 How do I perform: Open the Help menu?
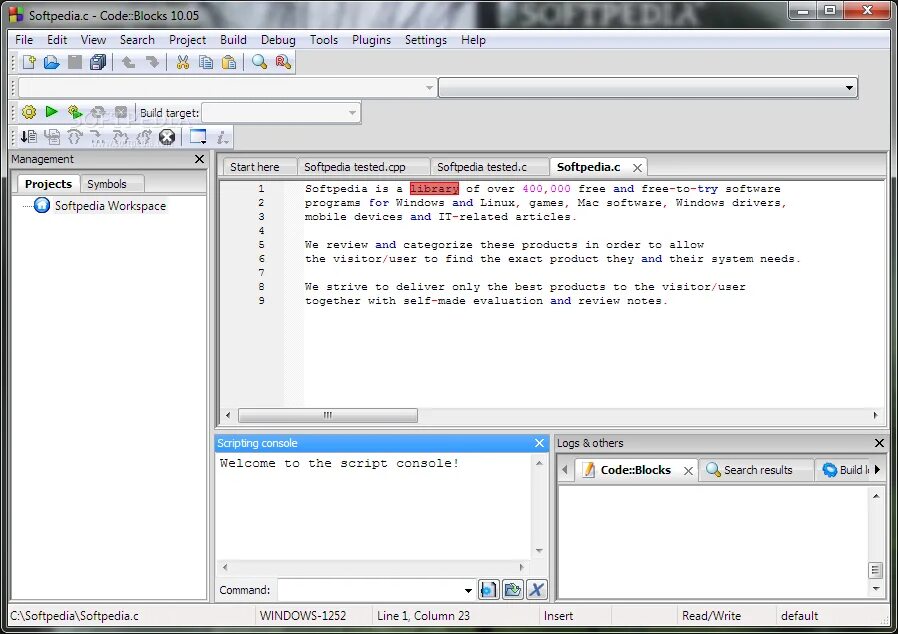(473, 40)
